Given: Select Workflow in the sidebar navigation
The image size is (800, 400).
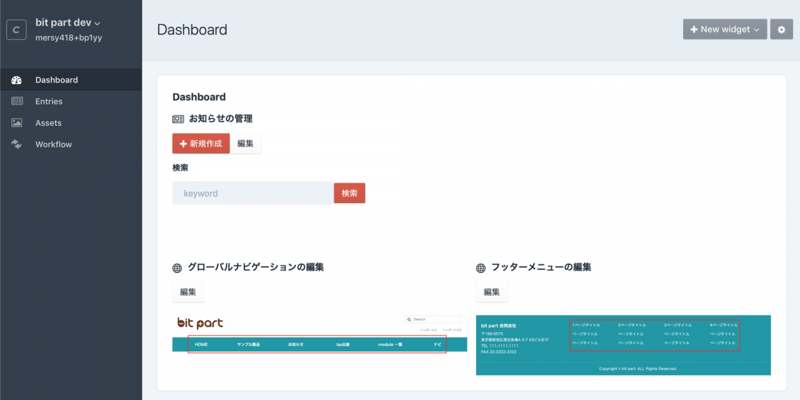Looking at the screenshot, I should tap(53, 144).
